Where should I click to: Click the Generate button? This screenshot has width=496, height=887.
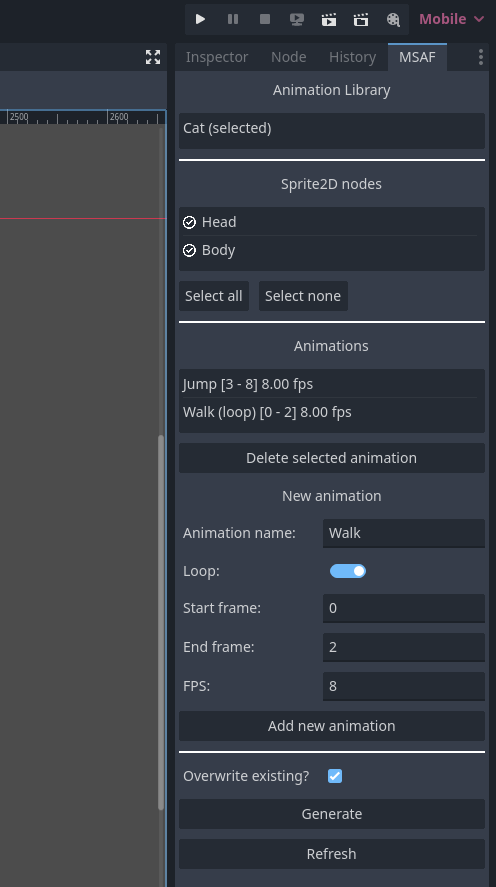coord(332,814)
